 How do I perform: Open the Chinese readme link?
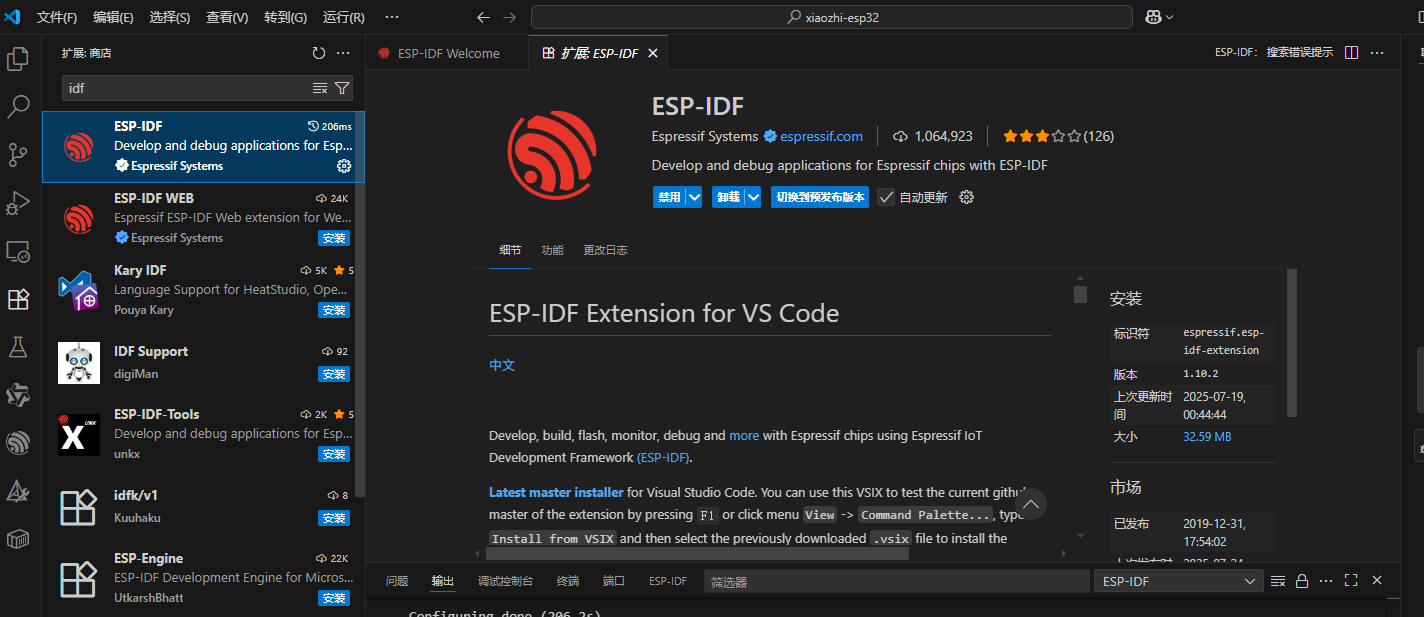coord(502,365)
